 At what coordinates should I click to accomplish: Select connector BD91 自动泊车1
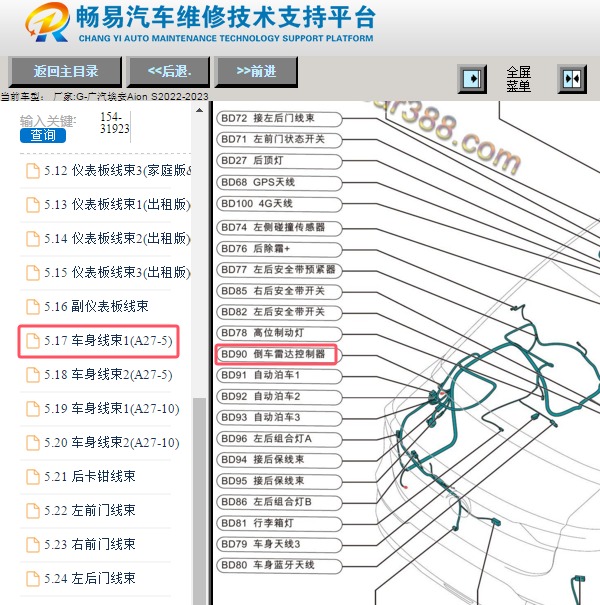point(279,375)
